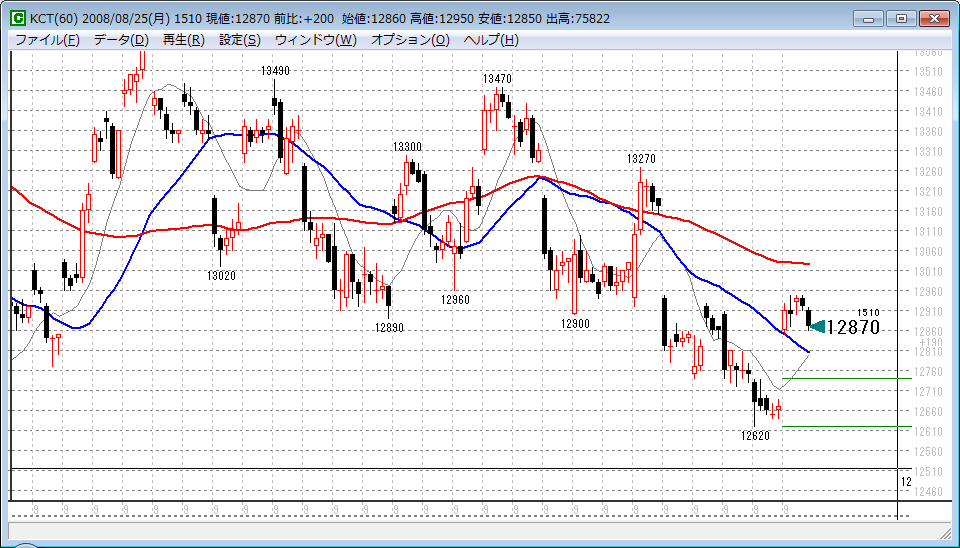Viewport: 960px width, 548px height.
Task: Maximize the KCT chart window
Action: click(x=901, y=18)
